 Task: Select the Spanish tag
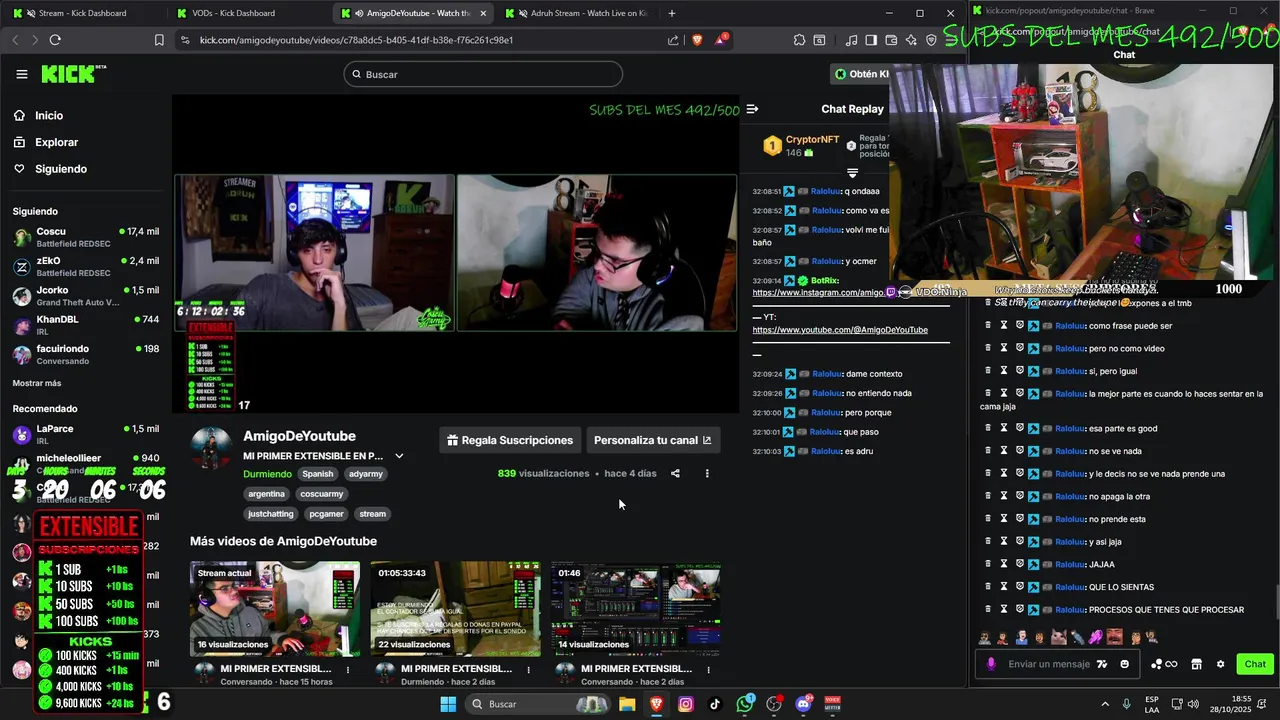tap(318, 474)
